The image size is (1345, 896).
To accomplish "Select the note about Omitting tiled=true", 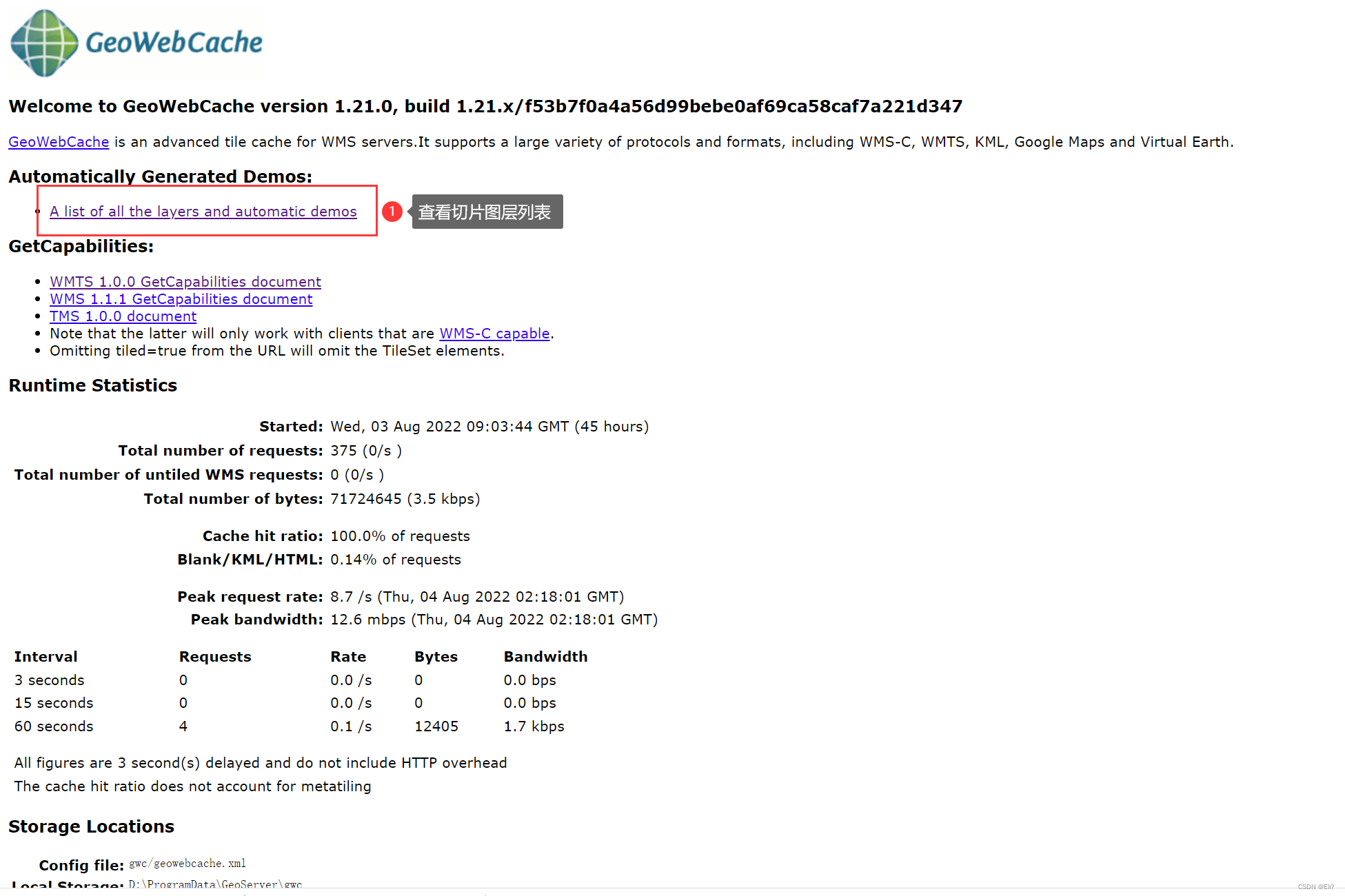I will 277,351.
